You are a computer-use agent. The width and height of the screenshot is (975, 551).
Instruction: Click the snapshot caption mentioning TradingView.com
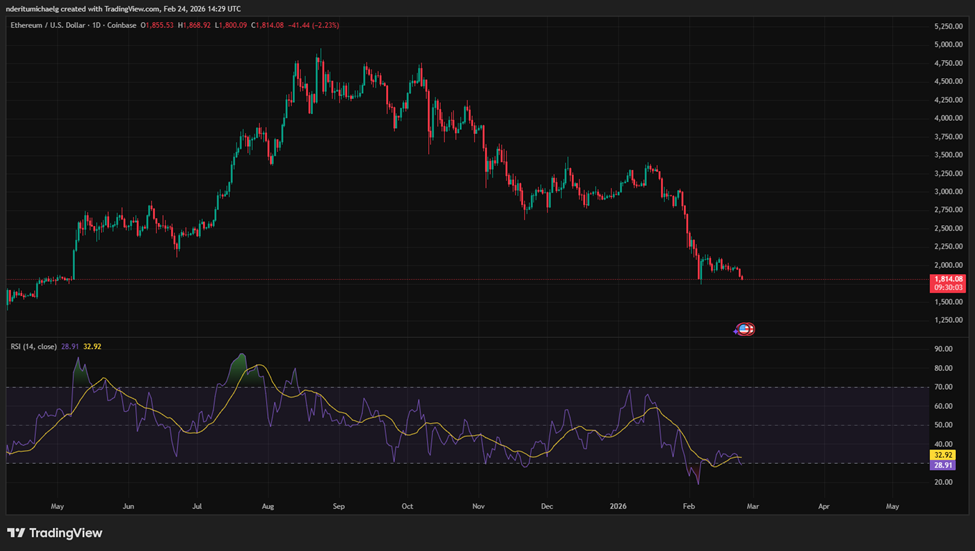tap(123, 9)
